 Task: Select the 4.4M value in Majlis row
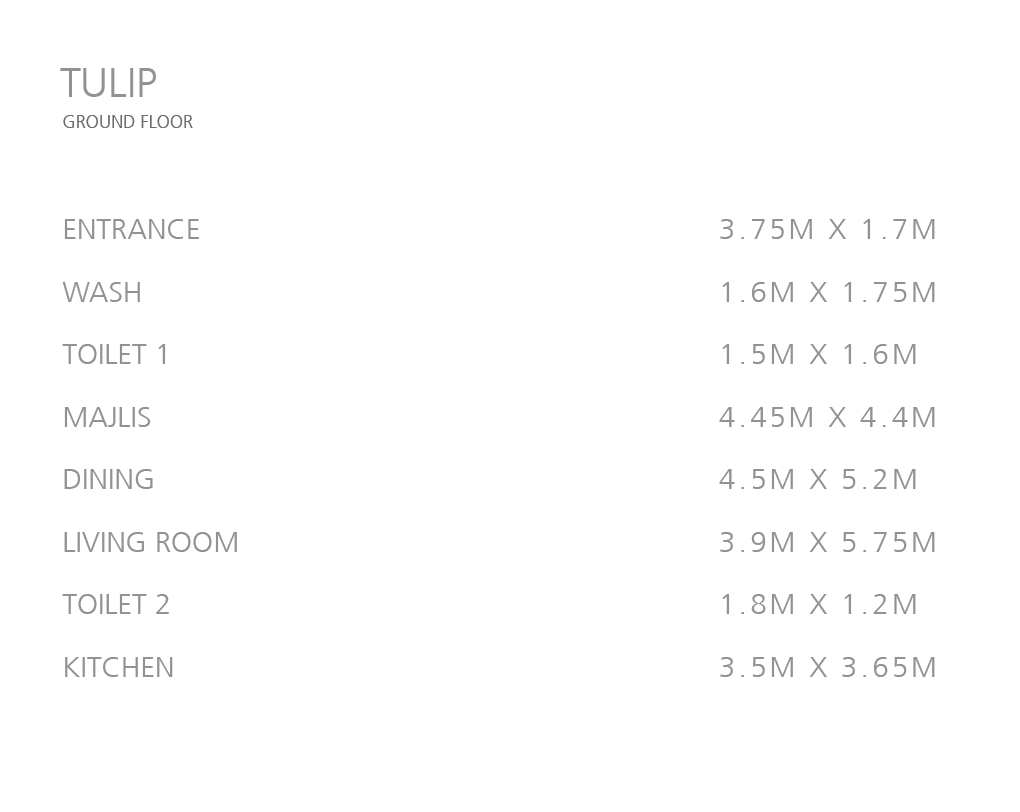tap(898, 418)
